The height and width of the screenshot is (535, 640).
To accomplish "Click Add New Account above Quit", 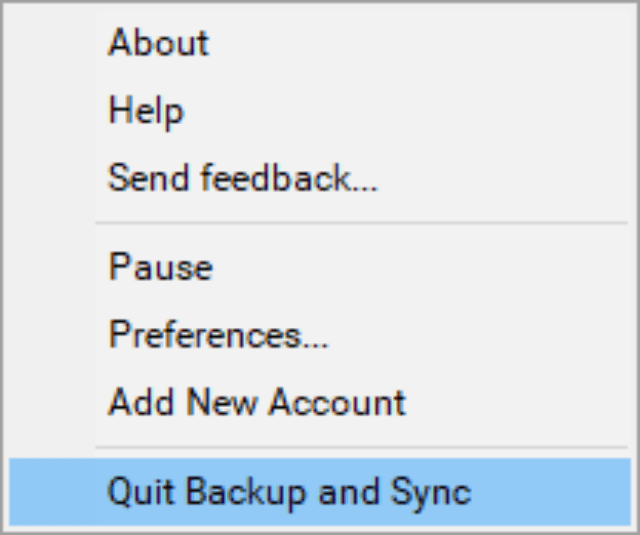I will (x=257, y=402).
